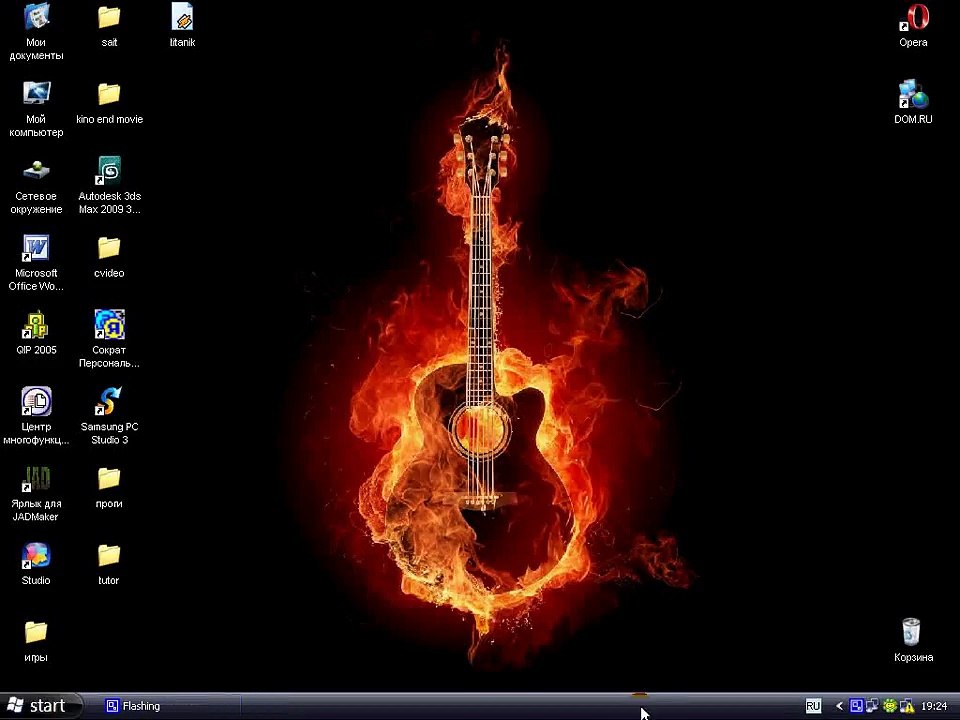Select the Studio shortcut icon
Image resolution: width=960 pixels, height=720 pixels.
(36, 564)
